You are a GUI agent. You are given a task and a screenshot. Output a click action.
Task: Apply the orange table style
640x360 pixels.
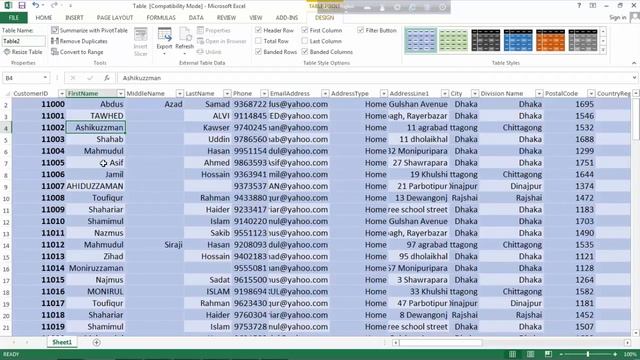tap(550, 40)
